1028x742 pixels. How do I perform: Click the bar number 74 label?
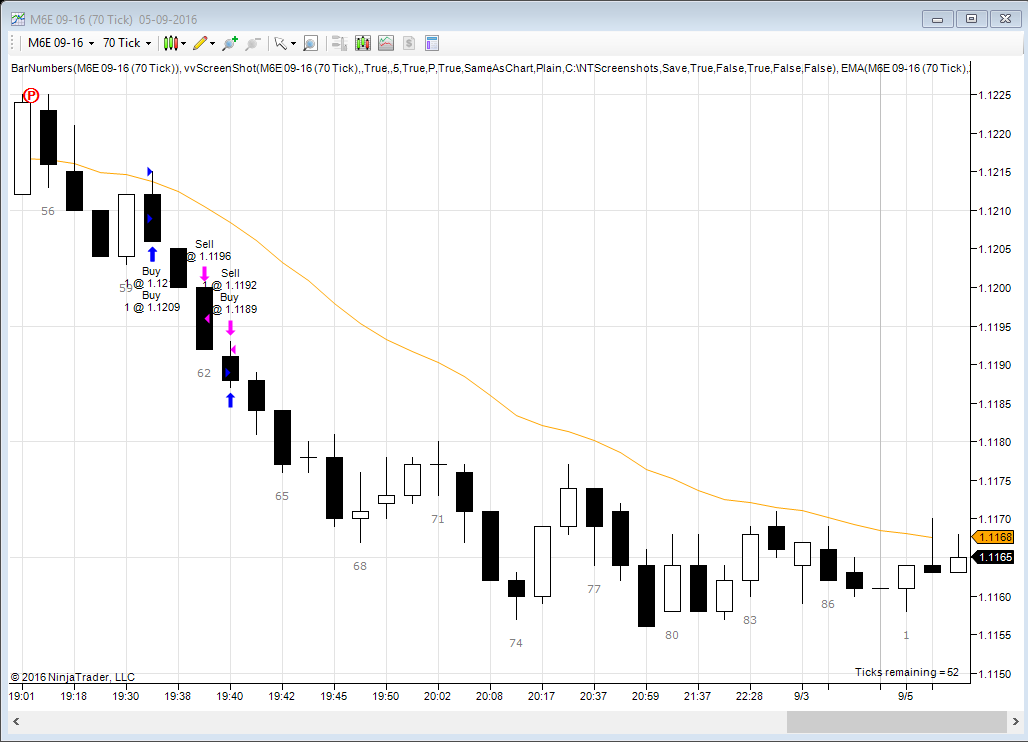(516, 644)
